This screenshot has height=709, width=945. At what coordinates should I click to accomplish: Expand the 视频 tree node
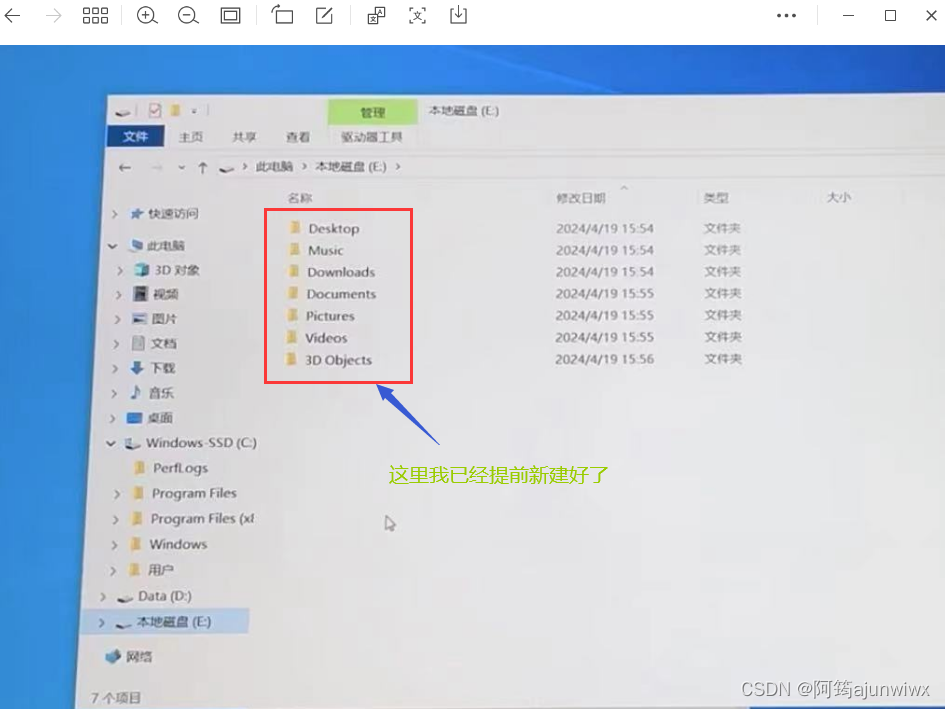[119, 295]
